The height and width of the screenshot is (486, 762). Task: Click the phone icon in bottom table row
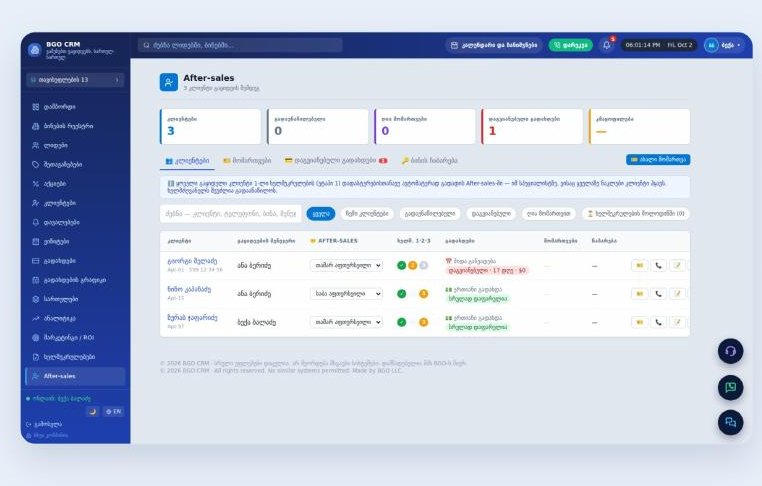pos(658,322)
